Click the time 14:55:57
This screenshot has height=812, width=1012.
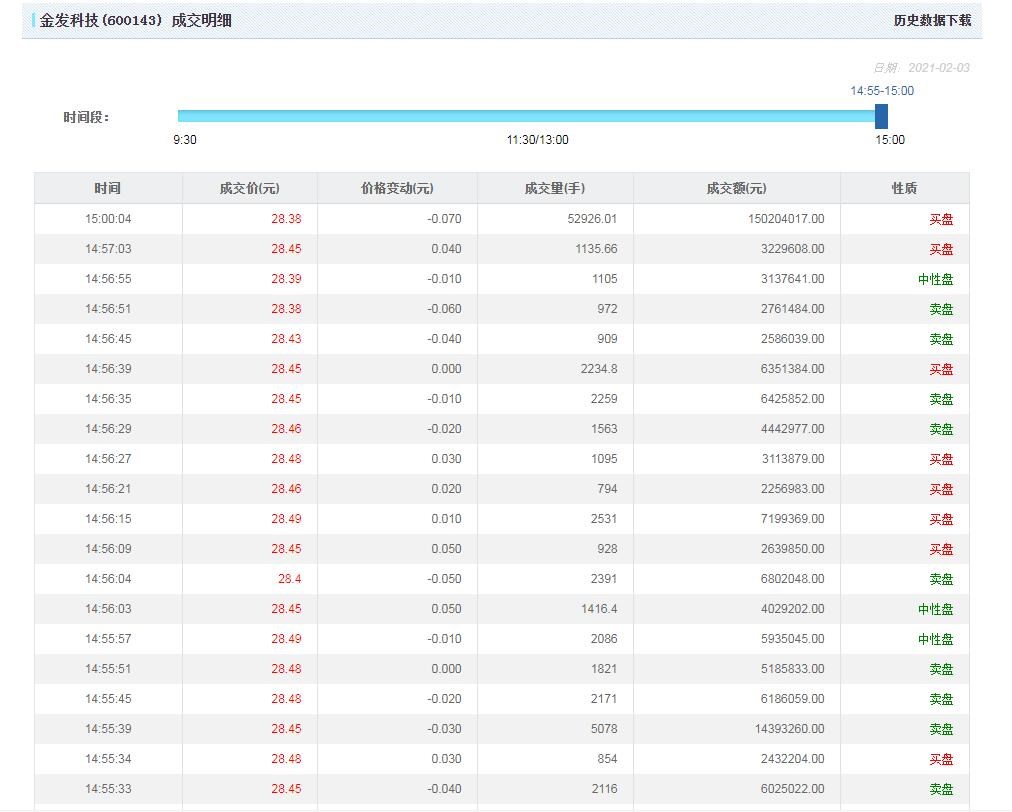(108, 639)
